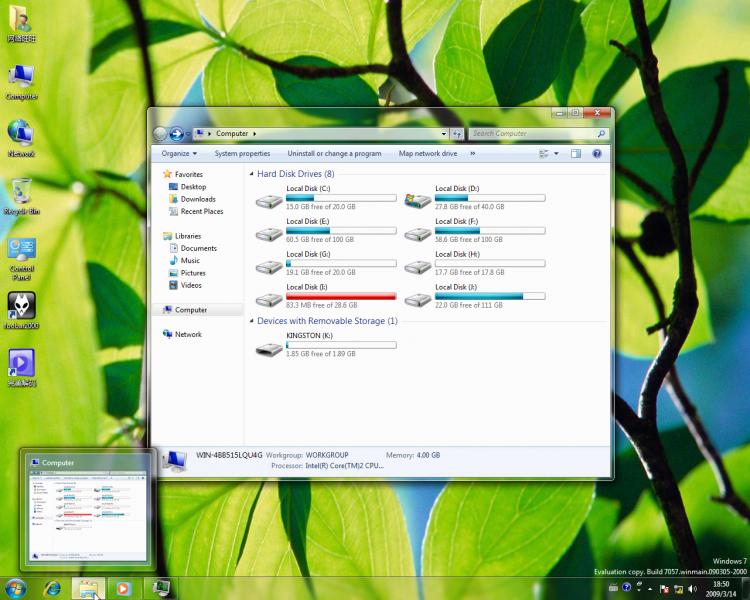
Task: Open the Organize dropdown menu
Action: (x=179, y=154)
